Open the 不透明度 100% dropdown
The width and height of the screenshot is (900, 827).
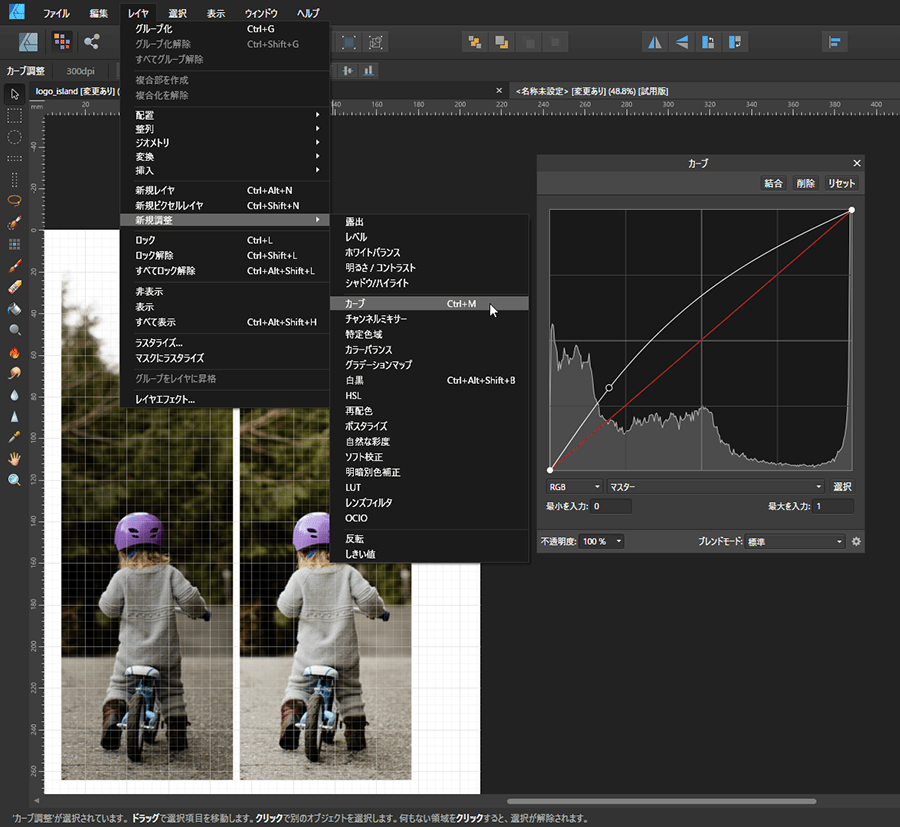(x=603, y=541)
